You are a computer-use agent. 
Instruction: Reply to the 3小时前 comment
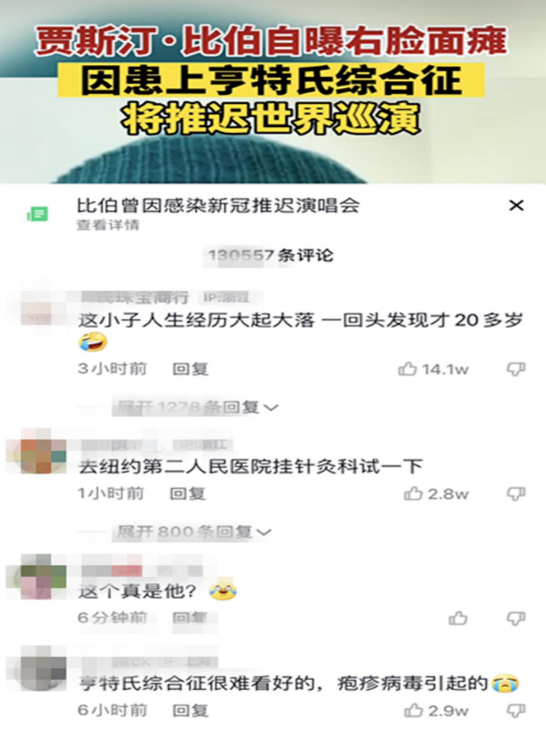click(x=190, y=369)
